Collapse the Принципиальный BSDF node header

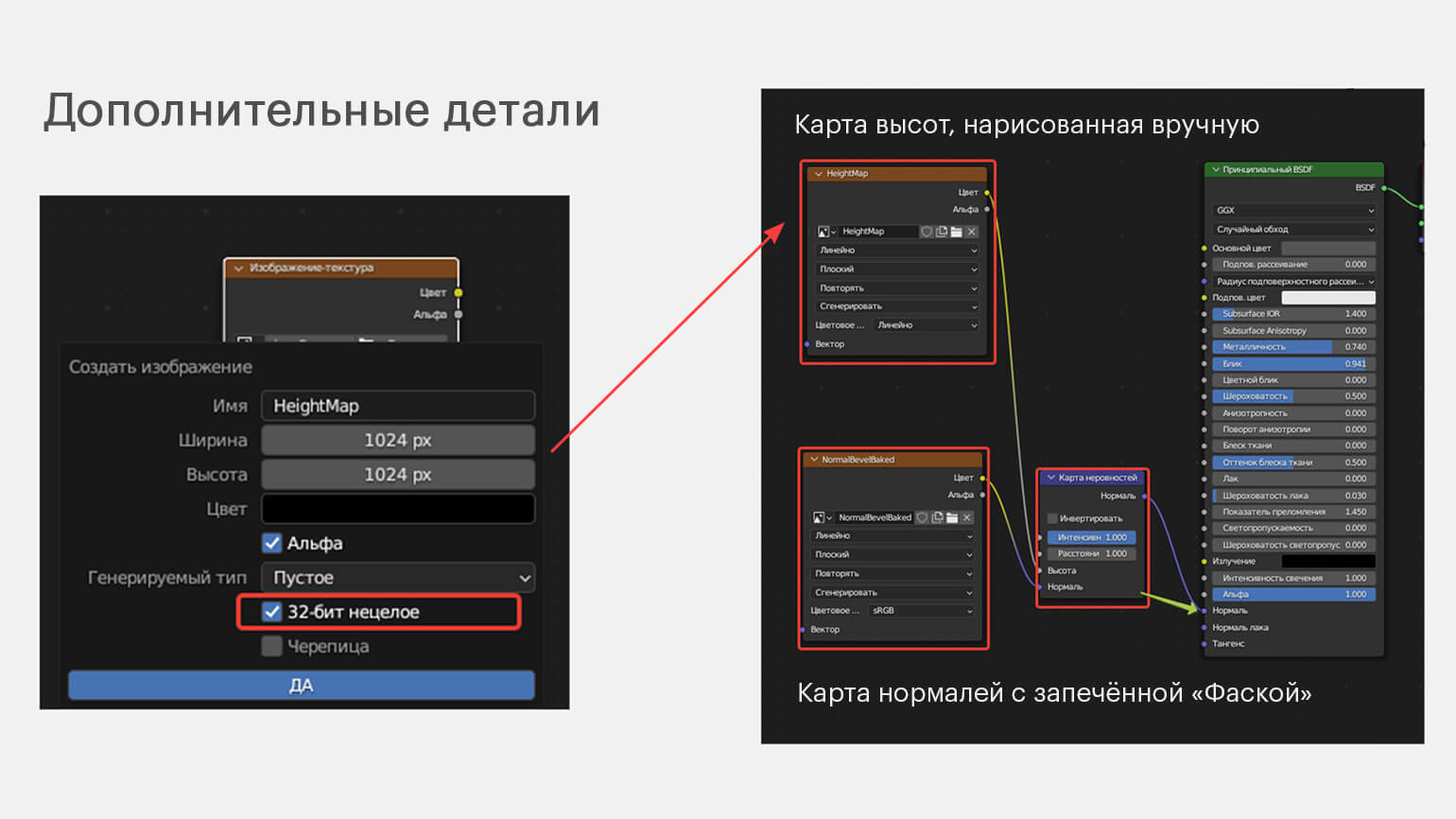1216,170
